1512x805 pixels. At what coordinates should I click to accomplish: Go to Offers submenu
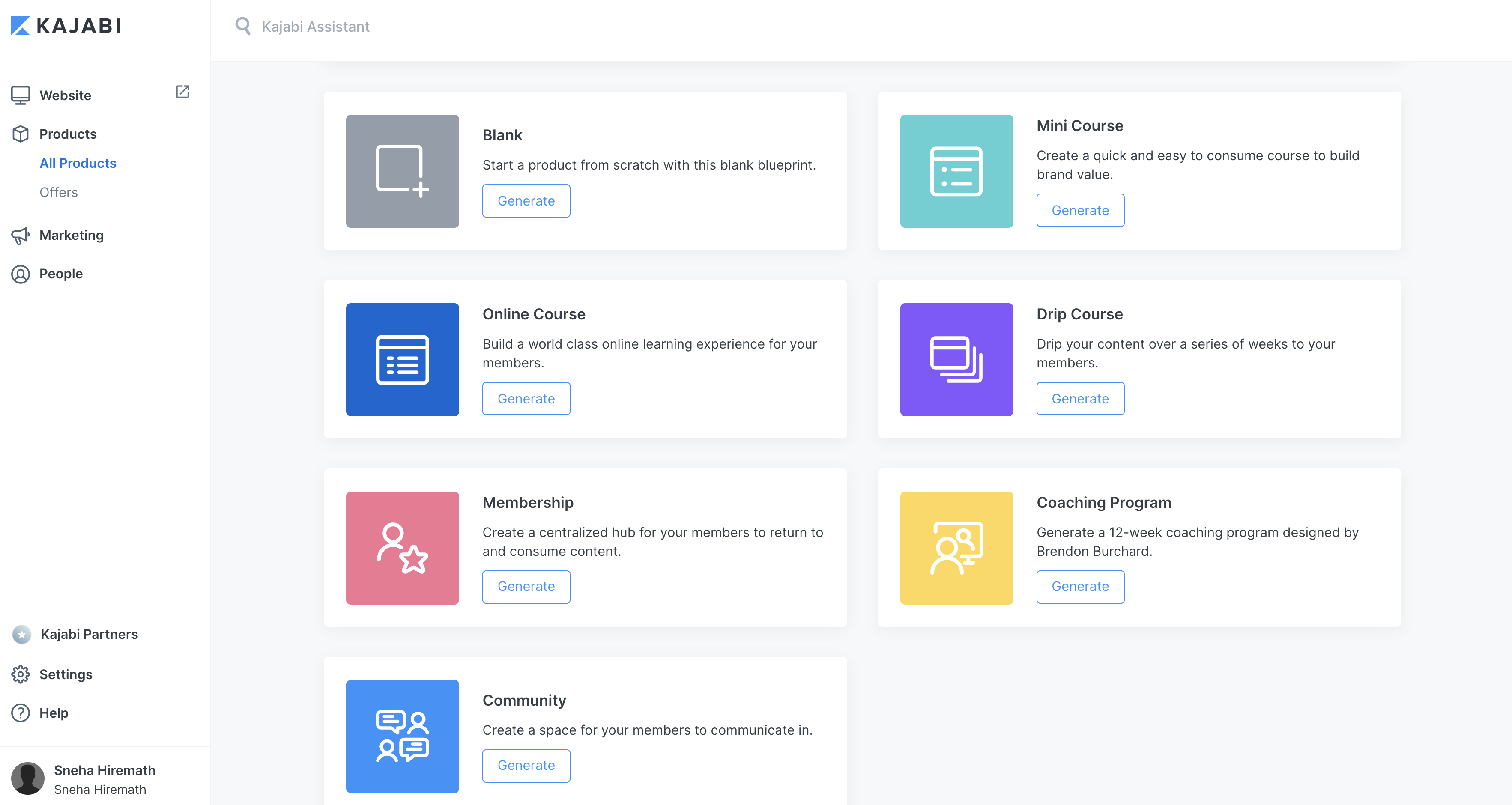[58, 192]
